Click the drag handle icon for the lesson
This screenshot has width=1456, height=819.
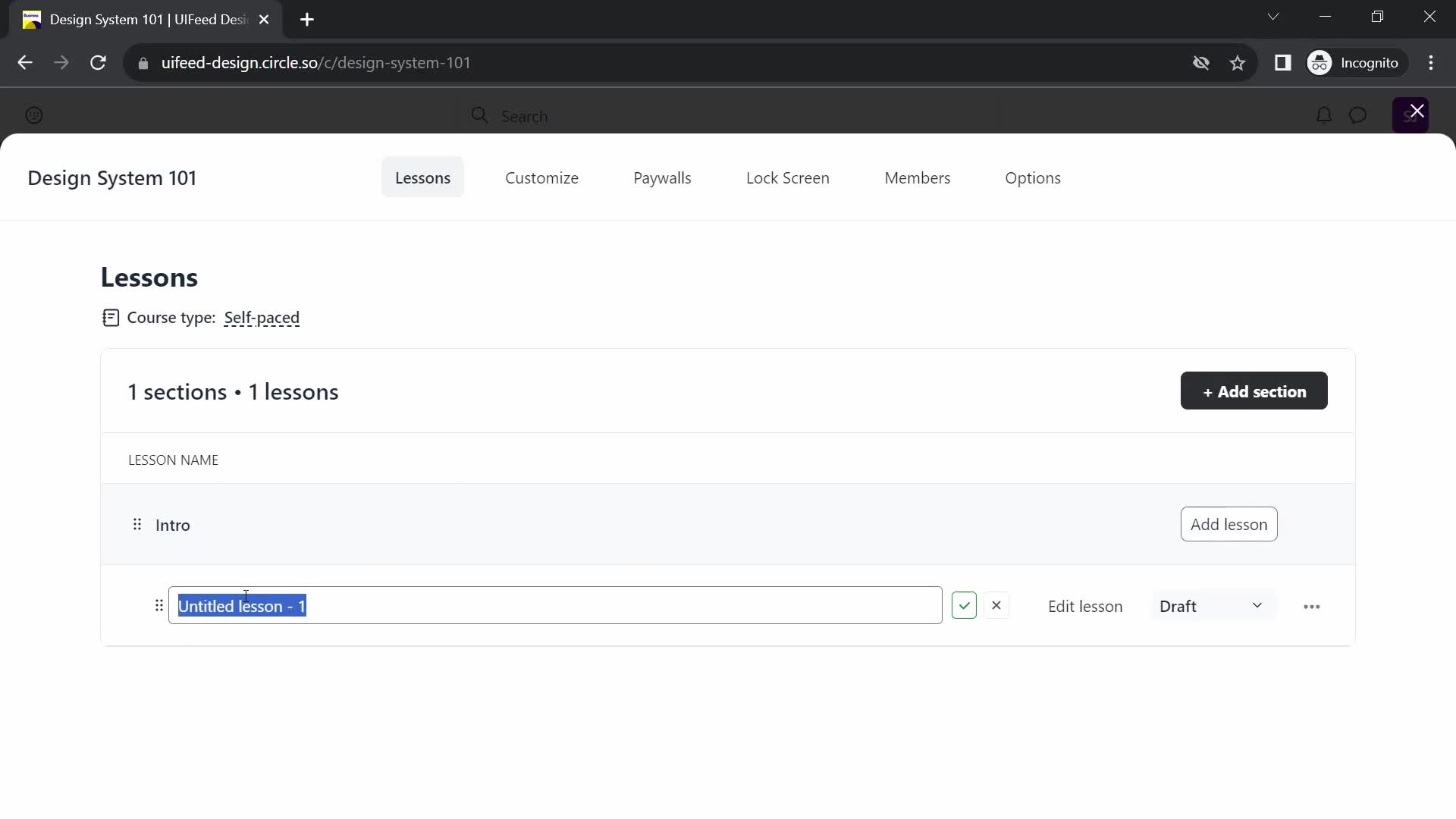pos(159,605)
